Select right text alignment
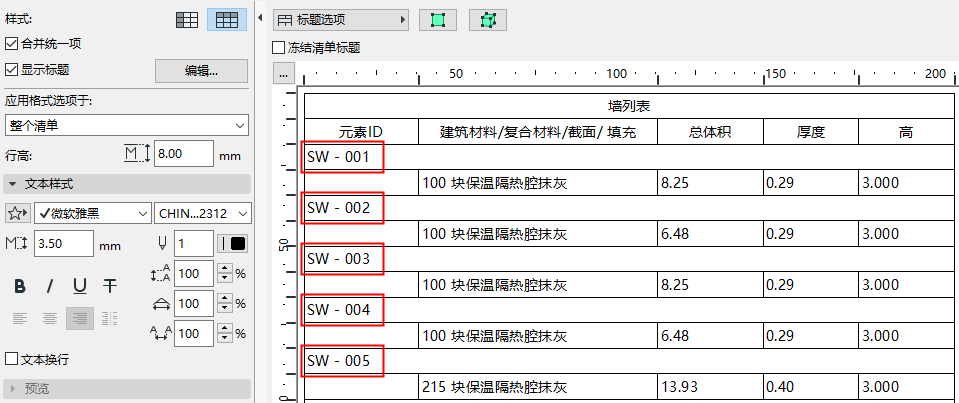Screen dimensions: 959x403 (80, 319)
